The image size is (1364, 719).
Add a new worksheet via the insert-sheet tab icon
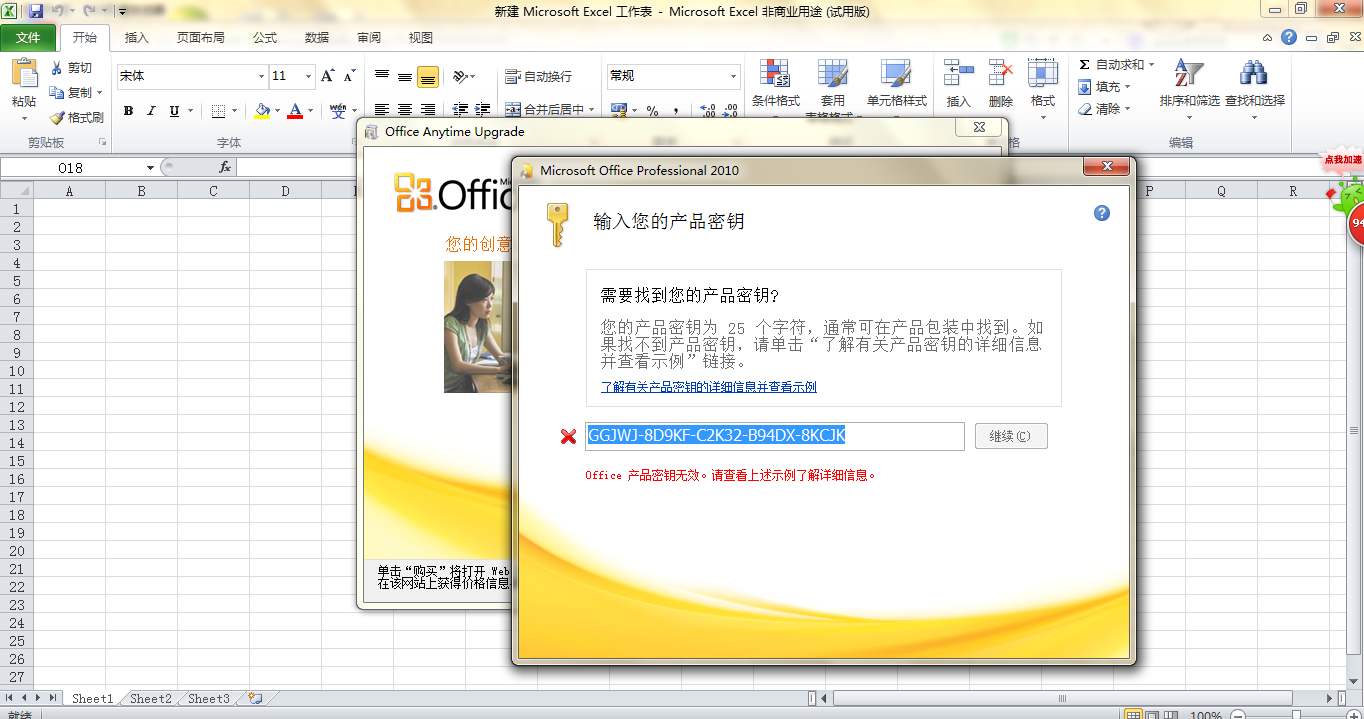[x=255, y=699]
